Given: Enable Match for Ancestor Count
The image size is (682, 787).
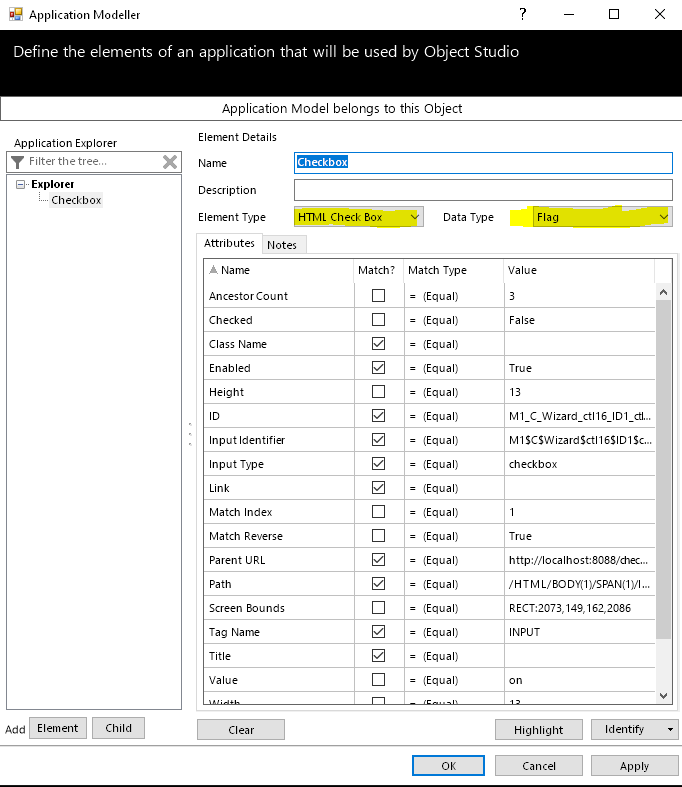Looking at the screenshot, I should pos(378,296).
